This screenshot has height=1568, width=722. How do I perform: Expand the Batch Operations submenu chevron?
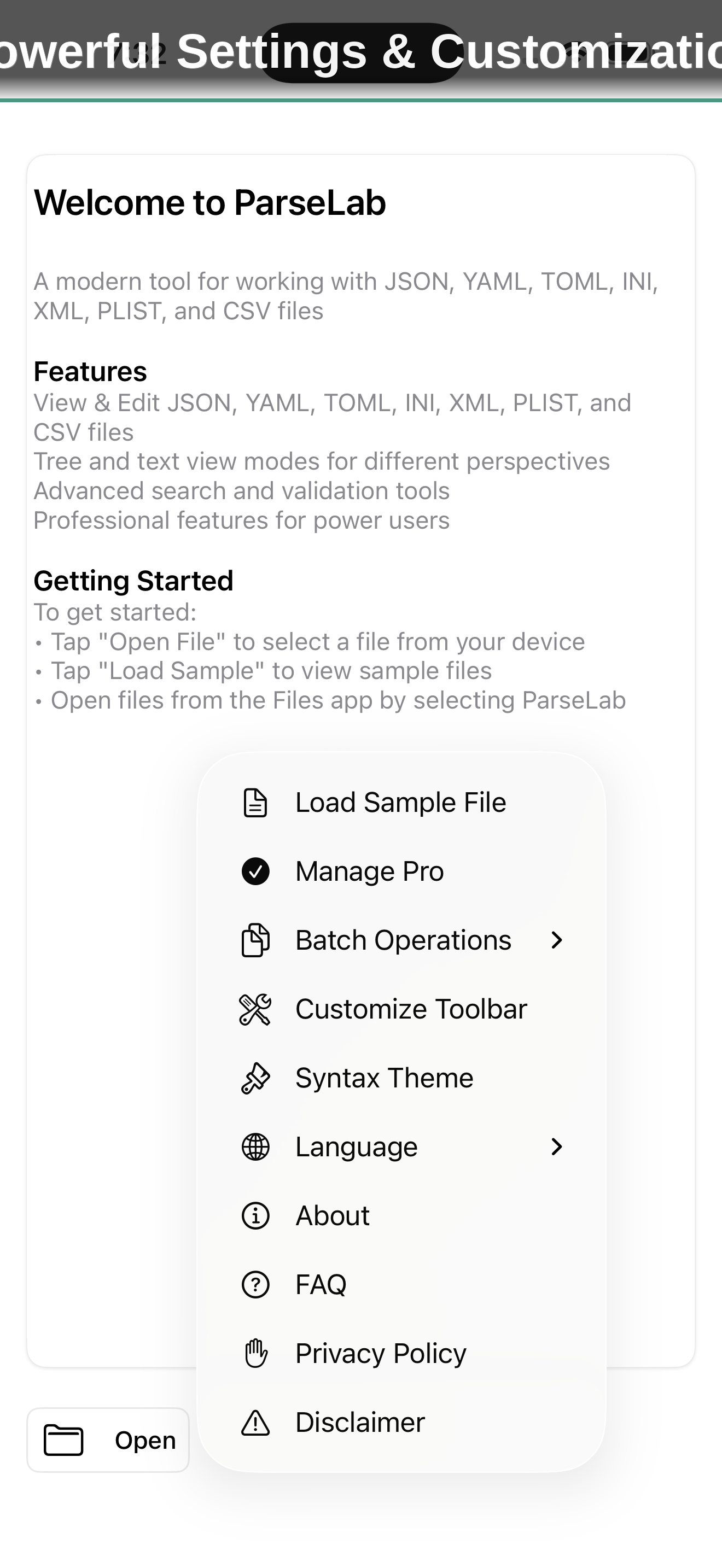click(x=557, y=940)
